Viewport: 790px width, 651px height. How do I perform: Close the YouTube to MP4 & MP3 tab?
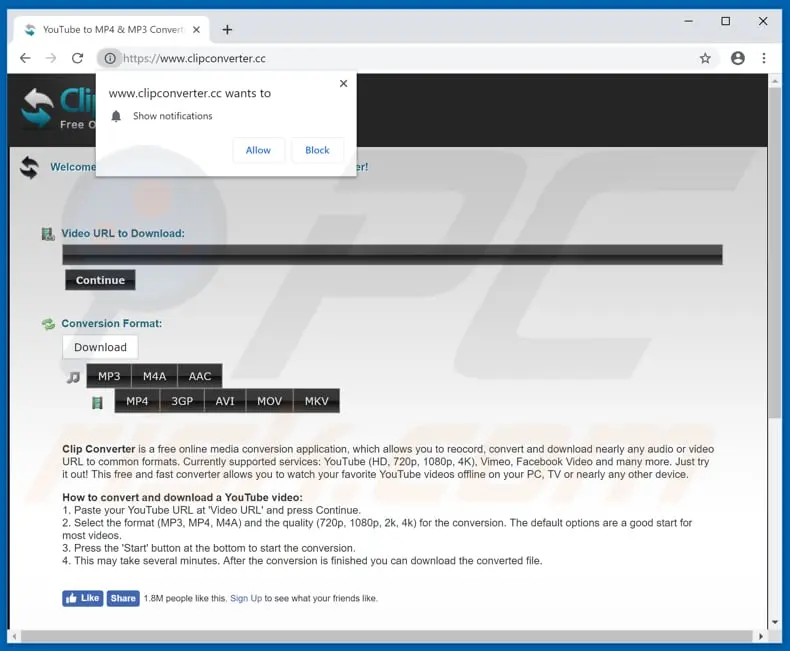[x=196, y=30]
